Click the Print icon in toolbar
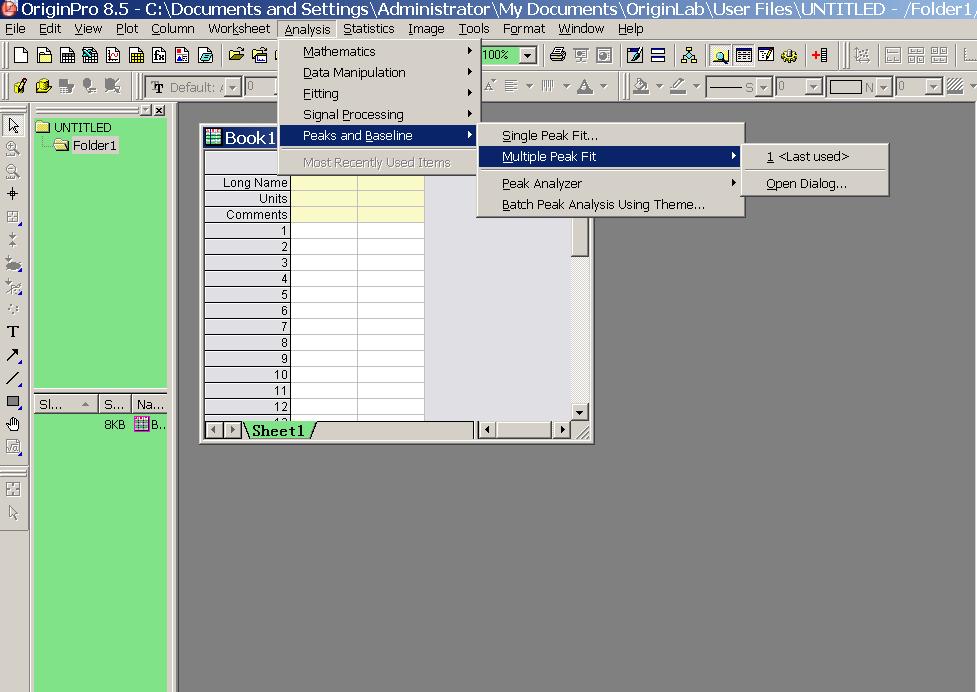The height and width of the screenshot is (692, 977). [558, 55]
